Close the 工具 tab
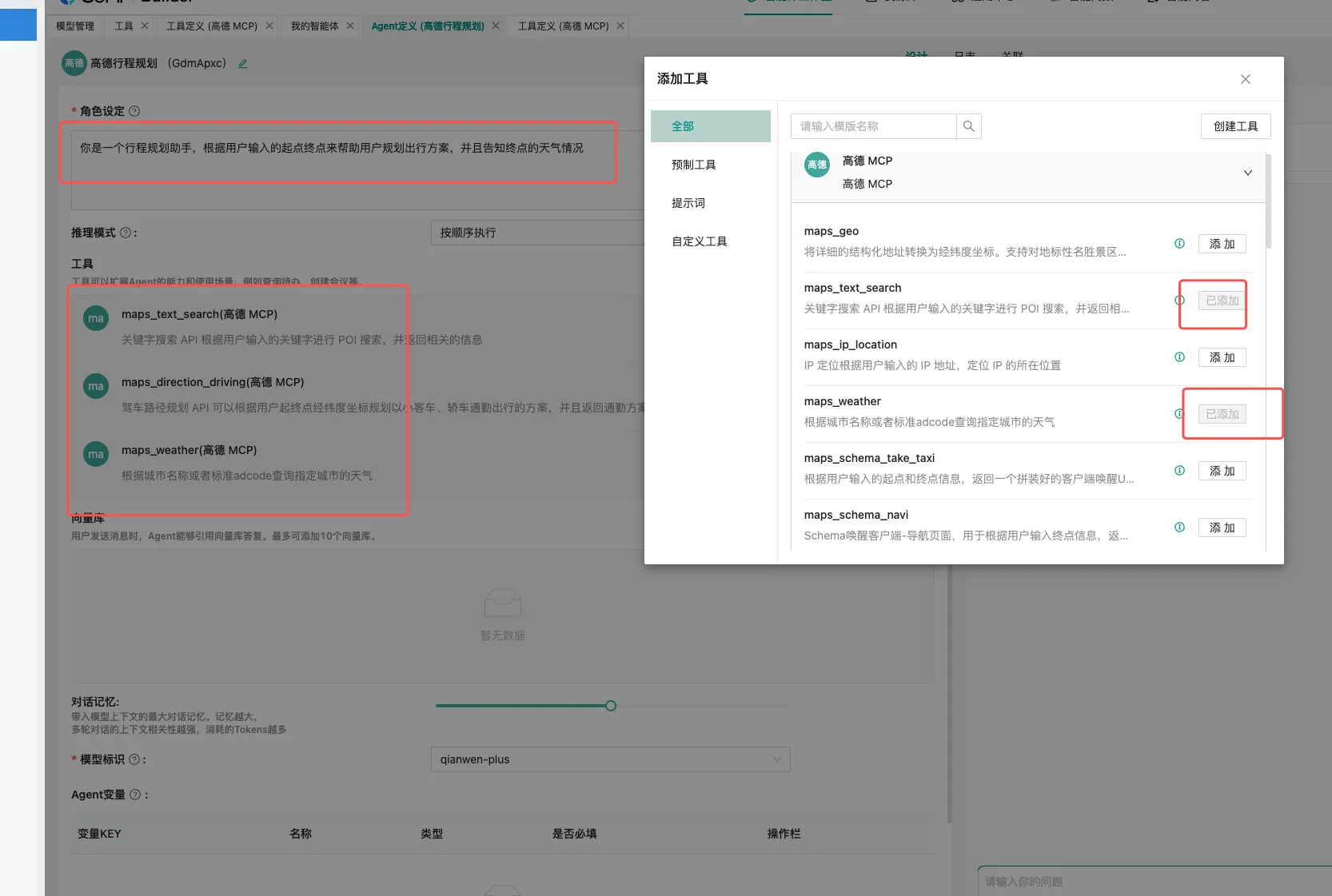Viewport: 1332px width, 896px height. [145, 26]
